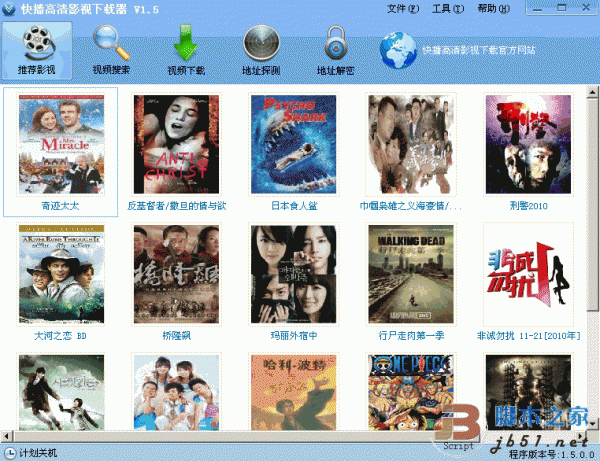Screen dimensions: 600x461
Task: Open 视频搜索 magnifier tool
Action: (x=111, y=51)
